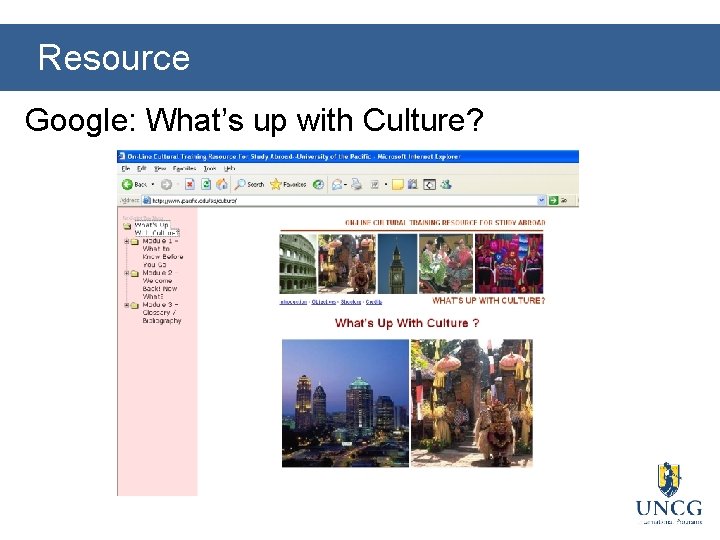Click the Research books icon
This screenshot has width=720, height=540.
point(413,185)
